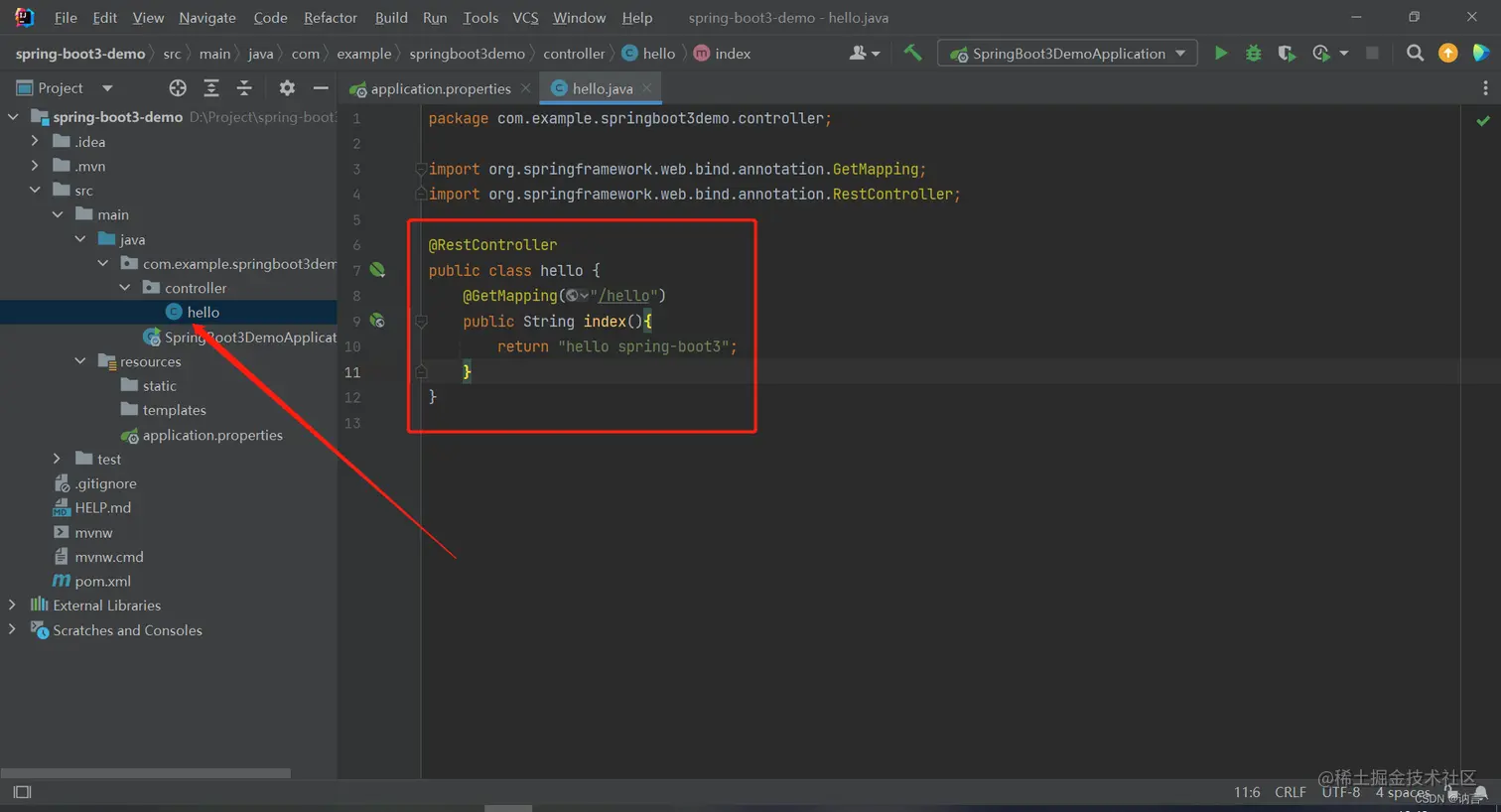Collapse the resources folder
Image resolution: width=1501 pixels, height=812 pixels.
(x=80, y=361)
